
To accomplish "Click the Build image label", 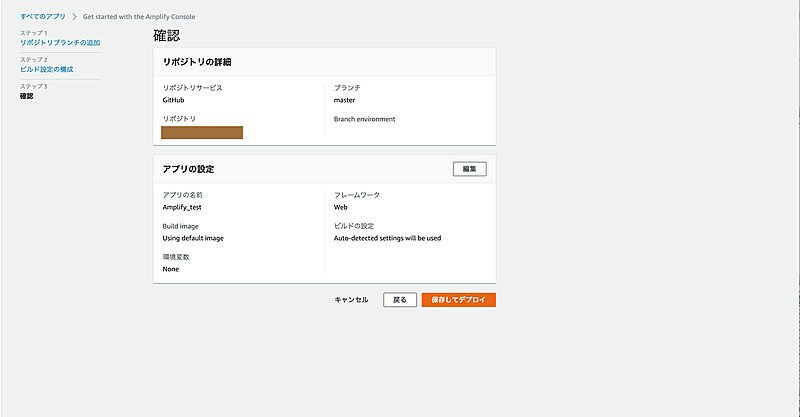I will click(x=181, y=226).
